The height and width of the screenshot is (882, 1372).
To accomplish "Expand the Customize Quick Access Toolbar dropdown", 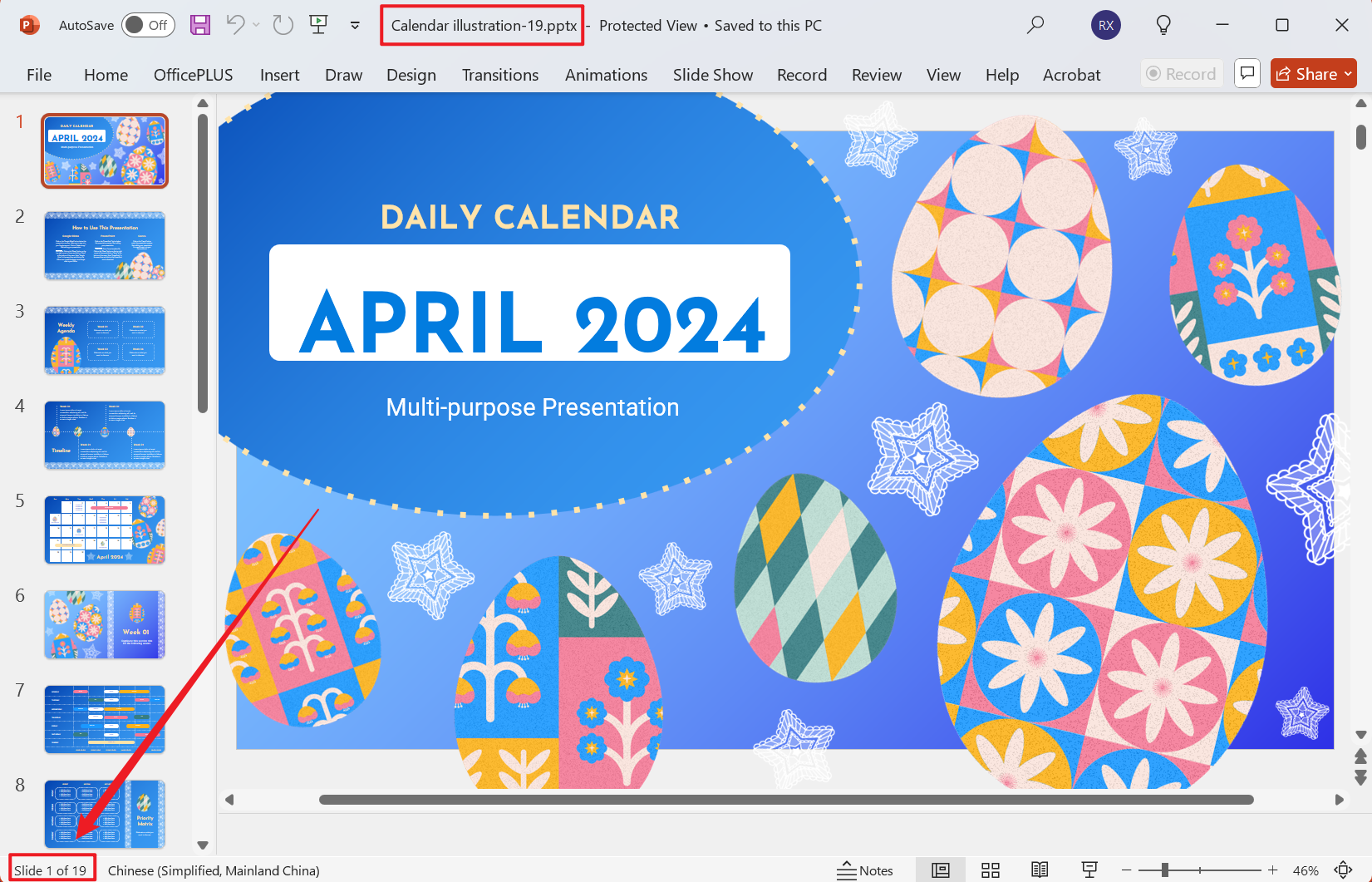I will pos(355,25).
